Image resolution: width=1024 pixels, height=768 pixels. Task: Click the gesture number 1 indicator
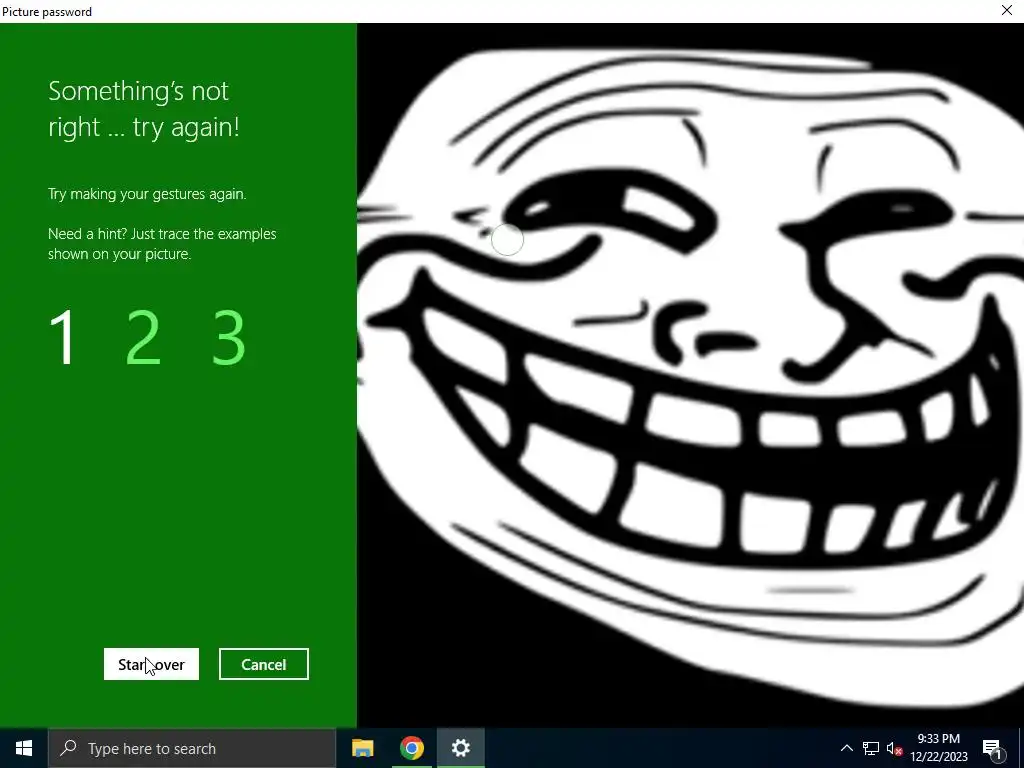pos(63,338)
